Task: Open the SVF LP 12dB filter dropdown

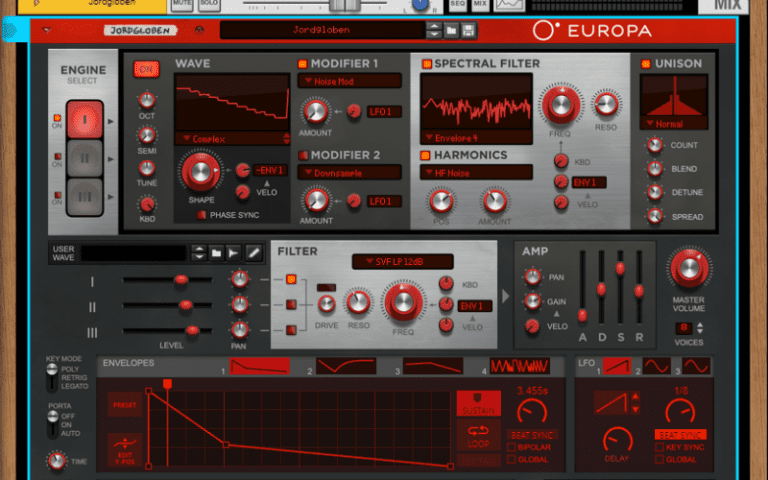Action: point(402,262)
